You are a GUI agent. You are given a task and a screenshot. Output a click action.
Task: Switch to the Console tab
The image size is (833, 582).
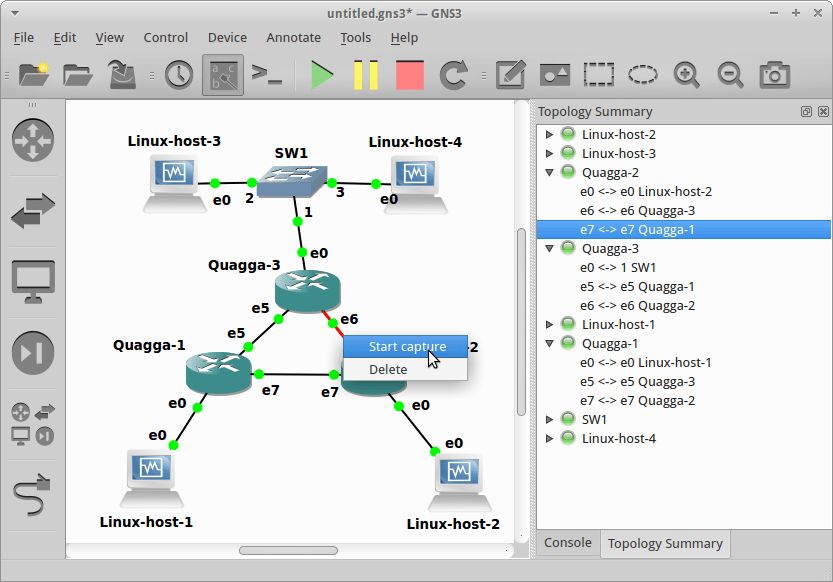coord(568,542)
